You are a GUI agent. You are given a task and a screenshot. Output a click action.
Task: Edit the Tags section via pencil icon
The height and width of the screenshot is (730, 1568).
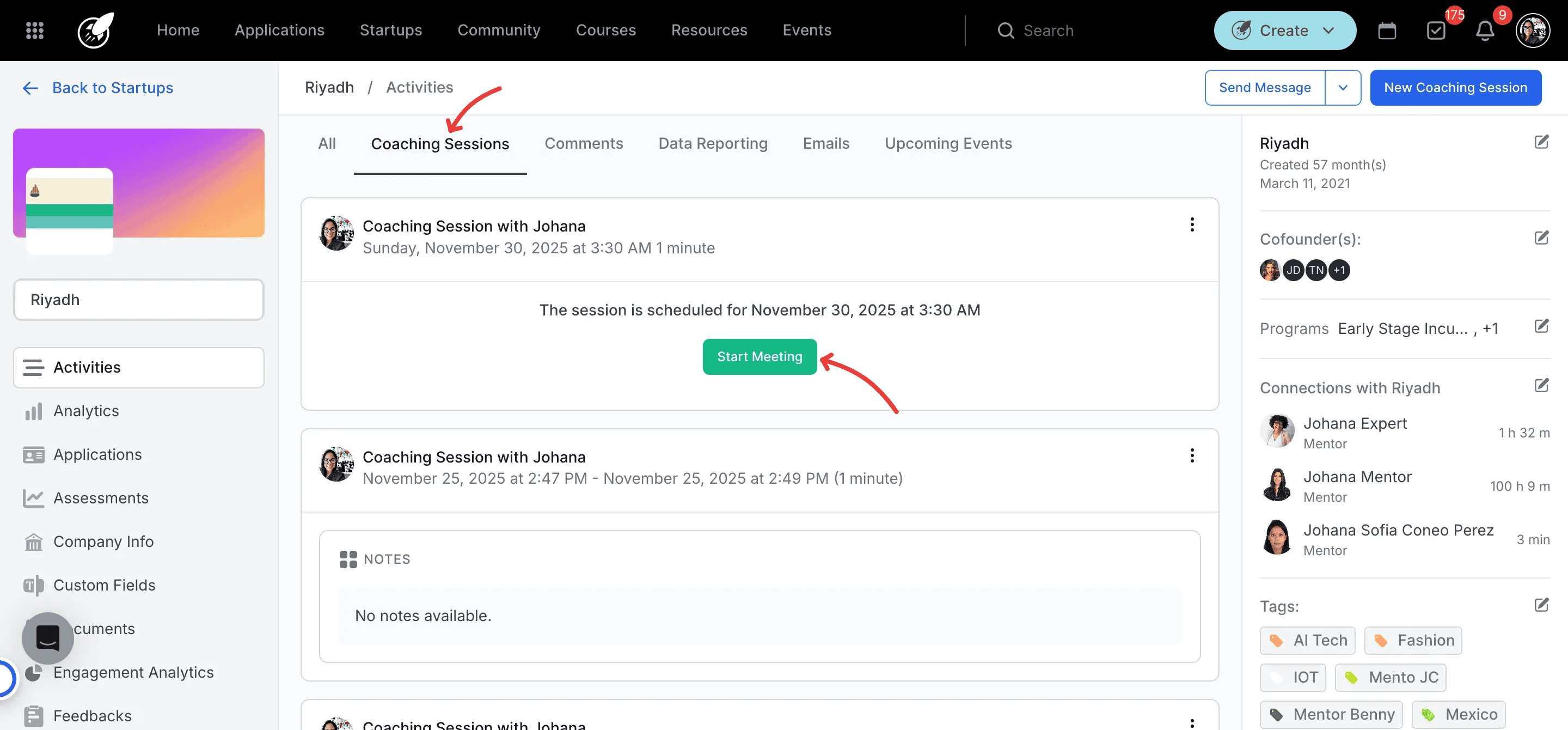[x=1542, y=605]
